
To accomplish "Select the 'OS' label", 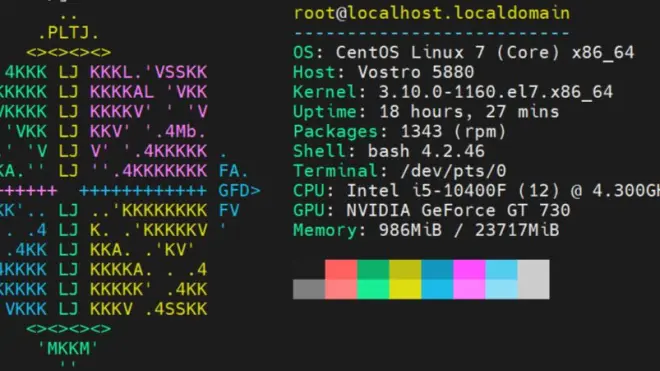I will [x=303, y=53].
